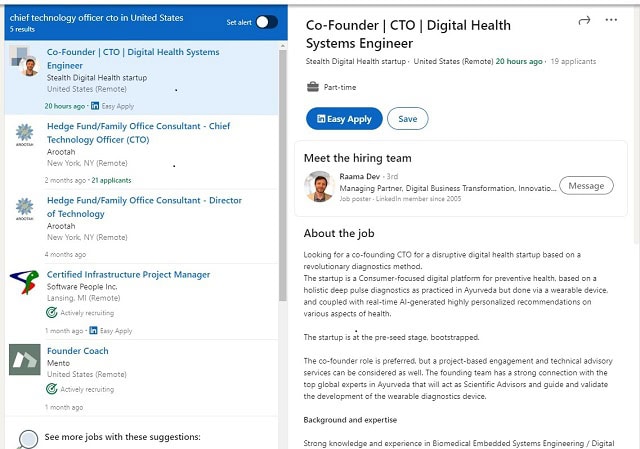Click the Mento company logo

pyautogui.click(x=24, y=359)
